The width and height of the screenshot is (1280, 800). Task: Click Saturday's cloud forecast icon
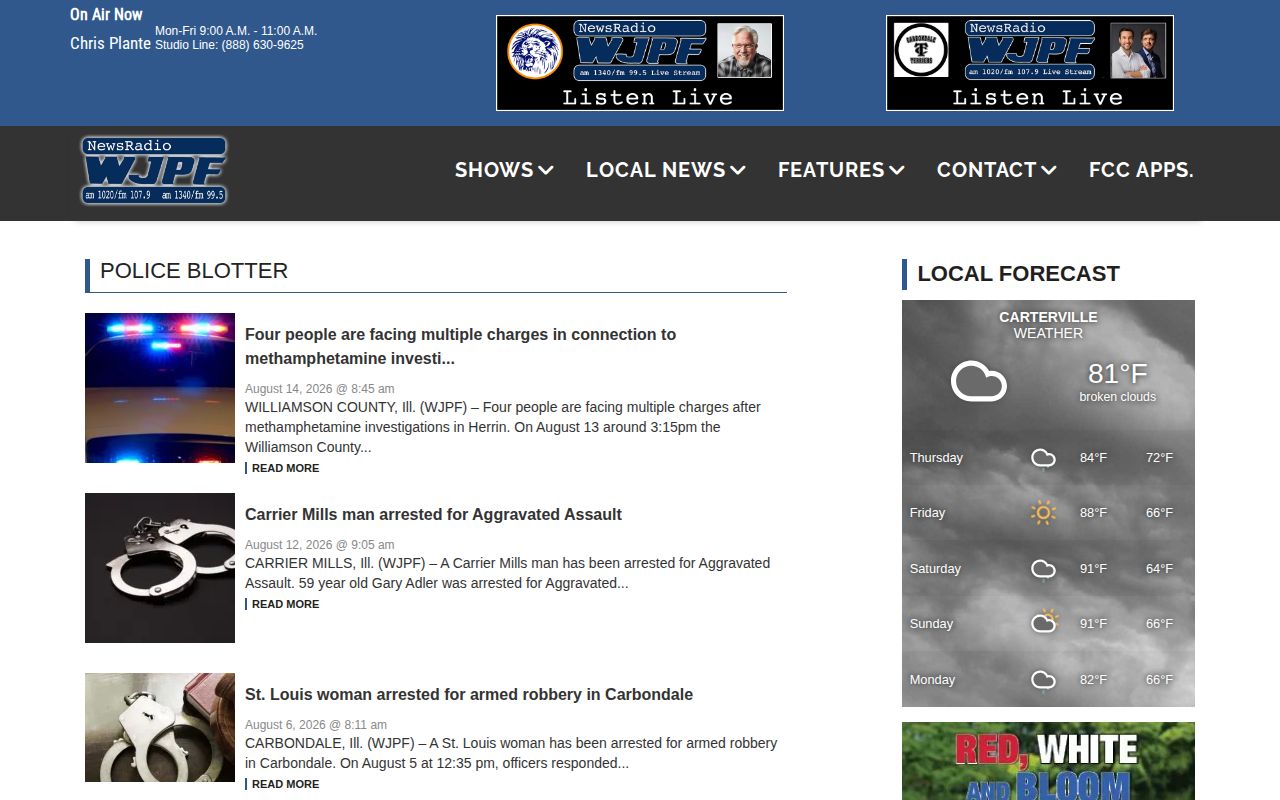coord(1043,569)
